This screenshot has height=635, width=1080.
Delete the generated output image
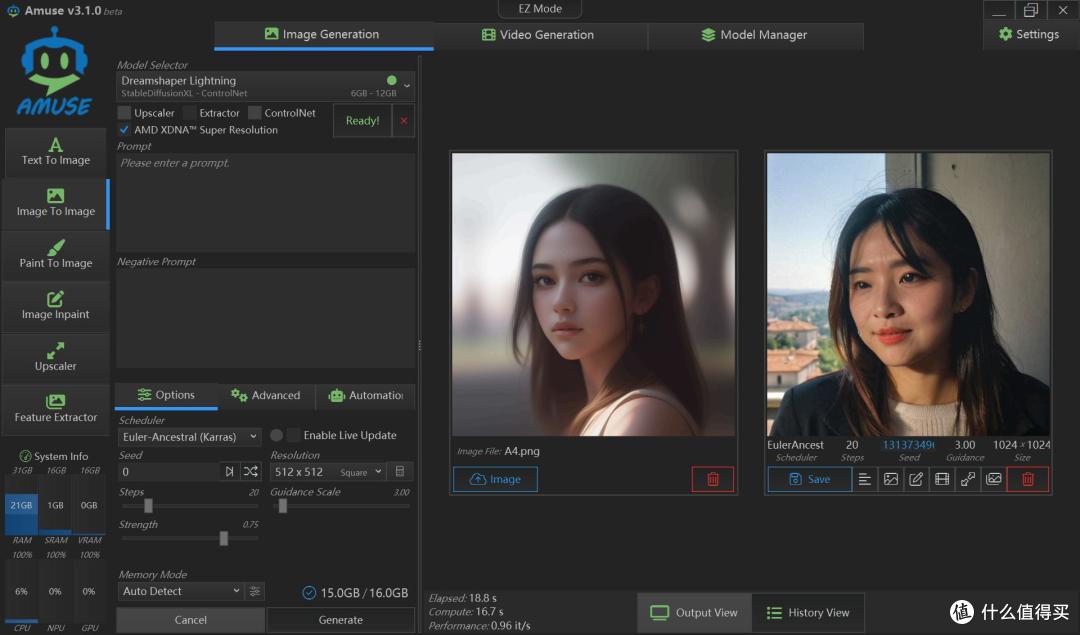point(1028,479)
